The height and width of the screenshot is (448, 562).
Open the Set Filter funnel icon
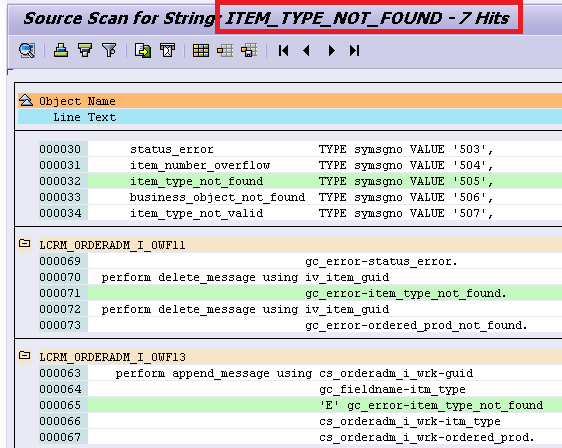point(109,51)
